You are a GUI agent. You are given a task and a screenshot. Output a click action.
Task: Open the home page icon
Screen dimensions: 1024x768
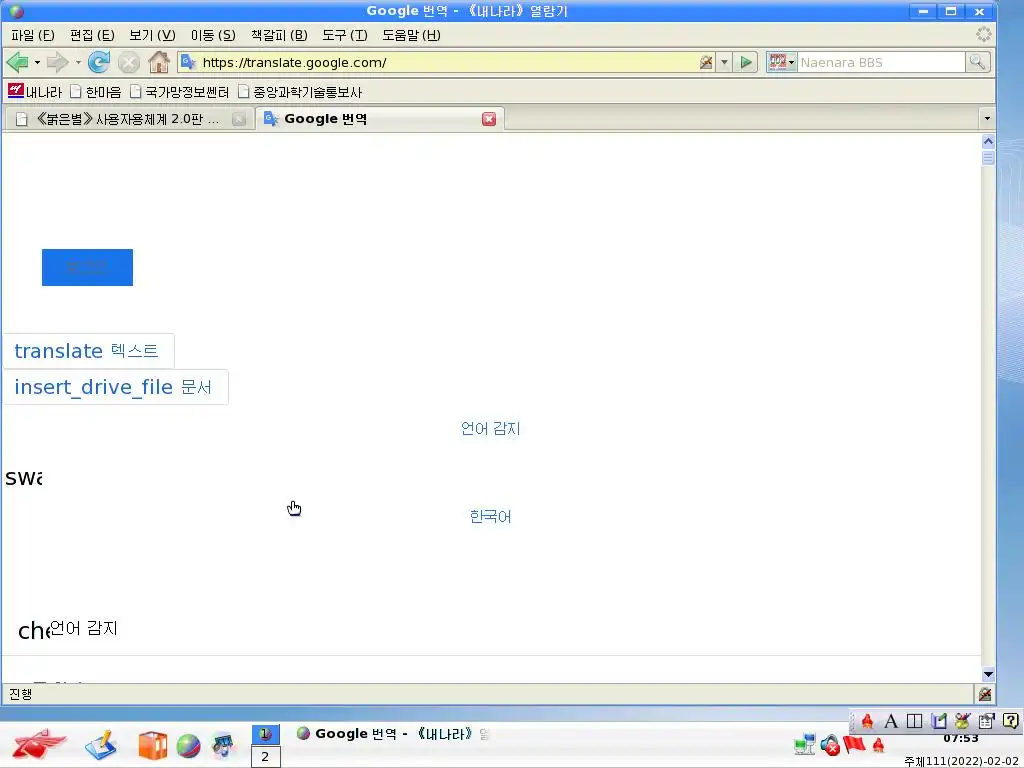click(159, 62)
